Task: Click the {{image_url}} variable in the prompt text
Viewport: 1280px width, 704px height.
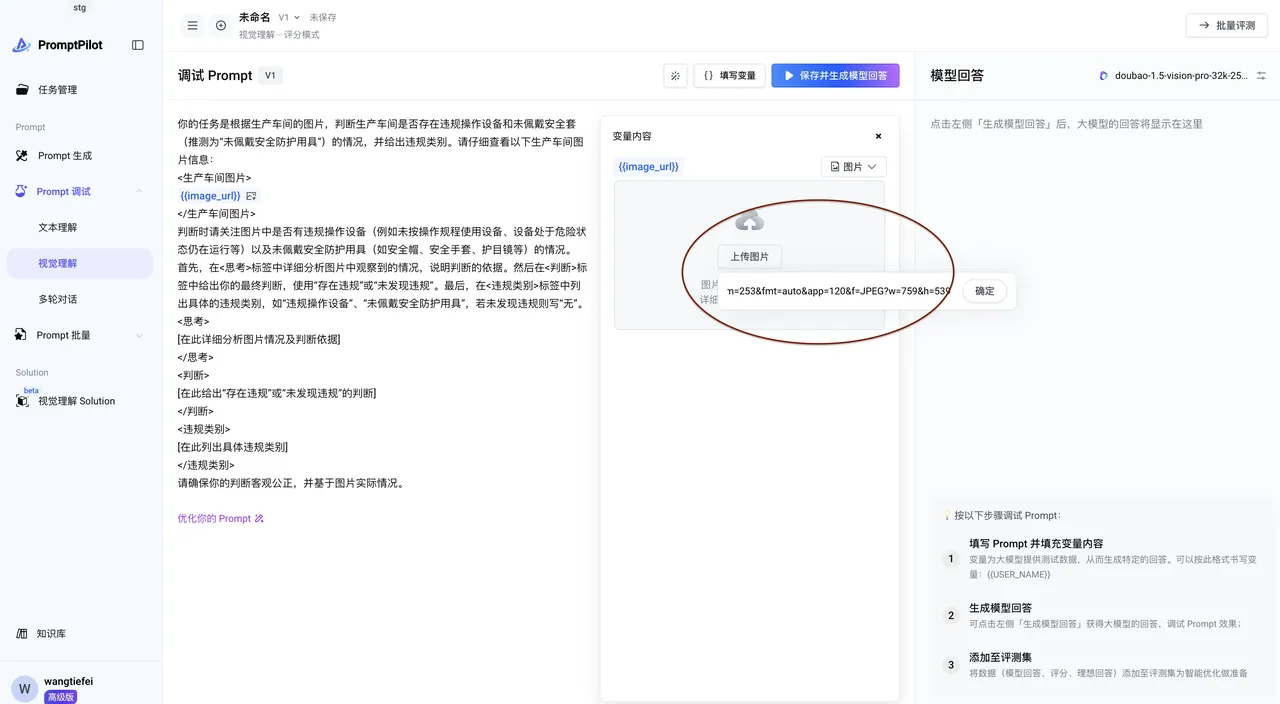Action: 210,196
